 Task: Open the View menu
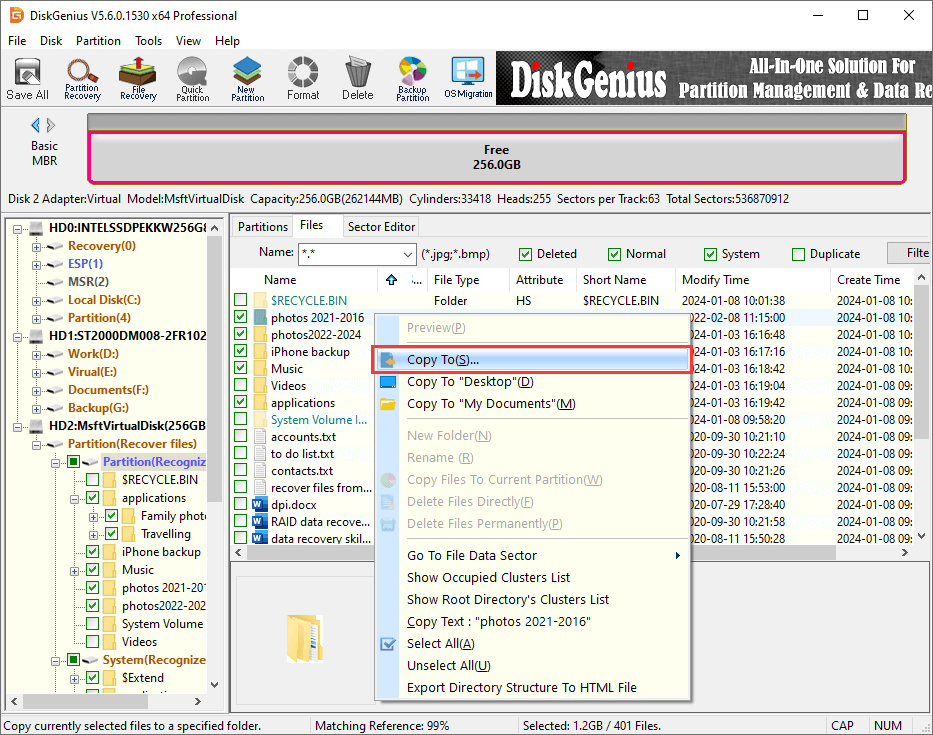188,40
